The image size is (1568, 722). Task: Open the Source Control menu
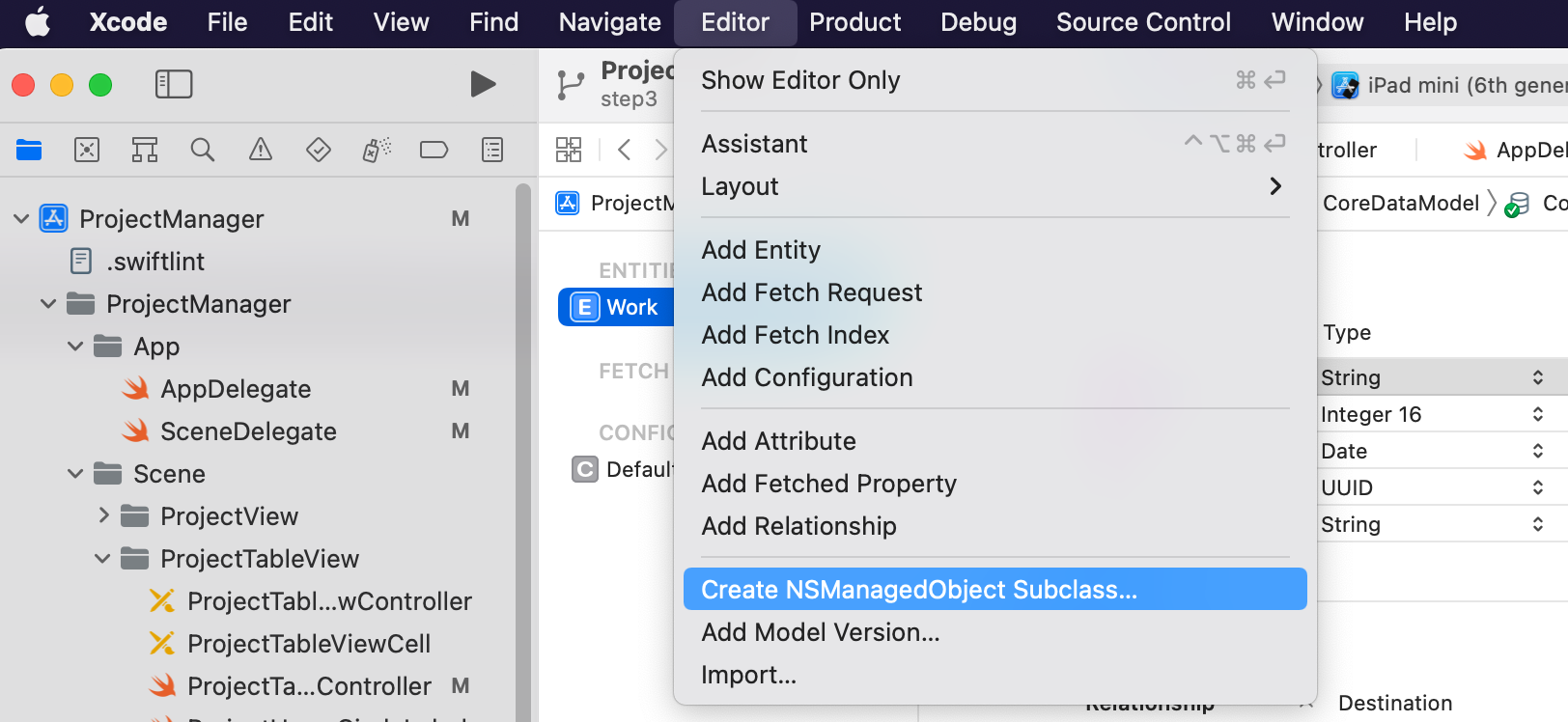[1143, 22]
